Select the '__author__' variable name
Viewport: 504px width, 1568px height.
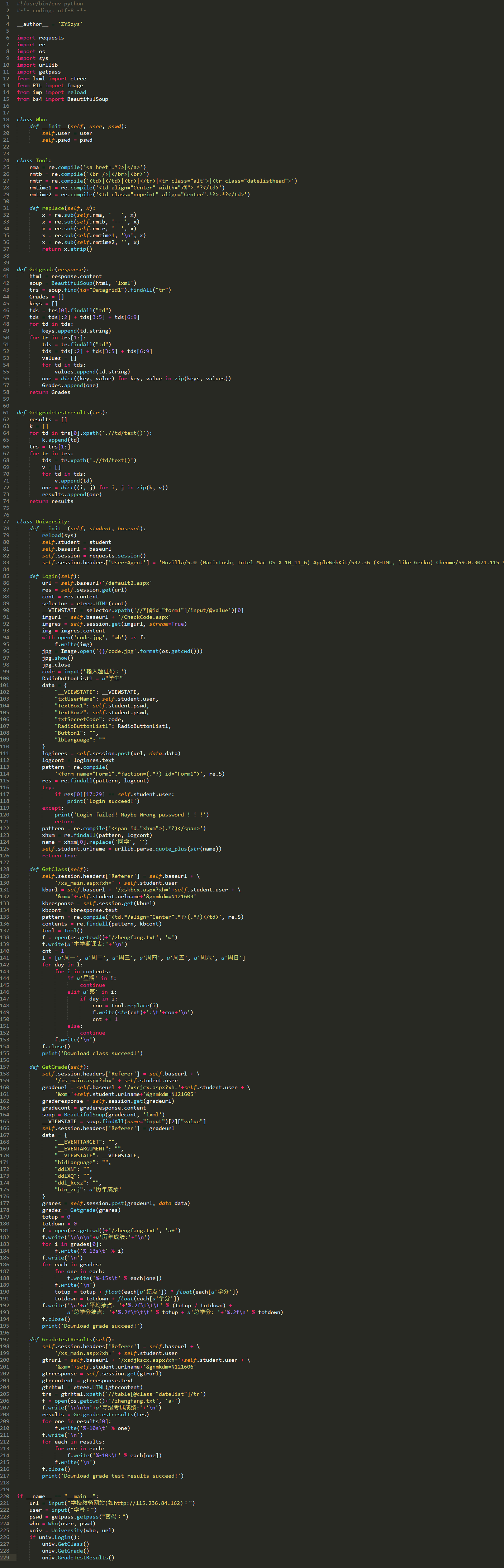coord(33,24)
